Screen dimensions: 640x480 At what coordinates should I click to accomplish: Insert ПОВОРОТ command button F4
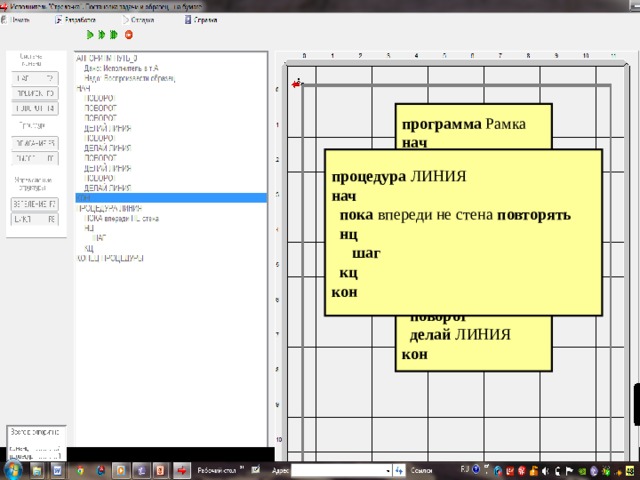(35, 109)
